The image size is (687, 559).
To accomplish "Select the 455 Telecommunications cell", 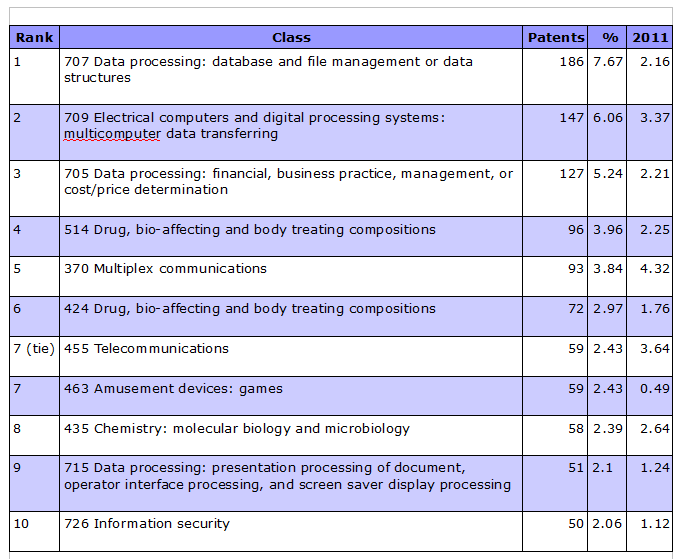I will pos(147,348).
